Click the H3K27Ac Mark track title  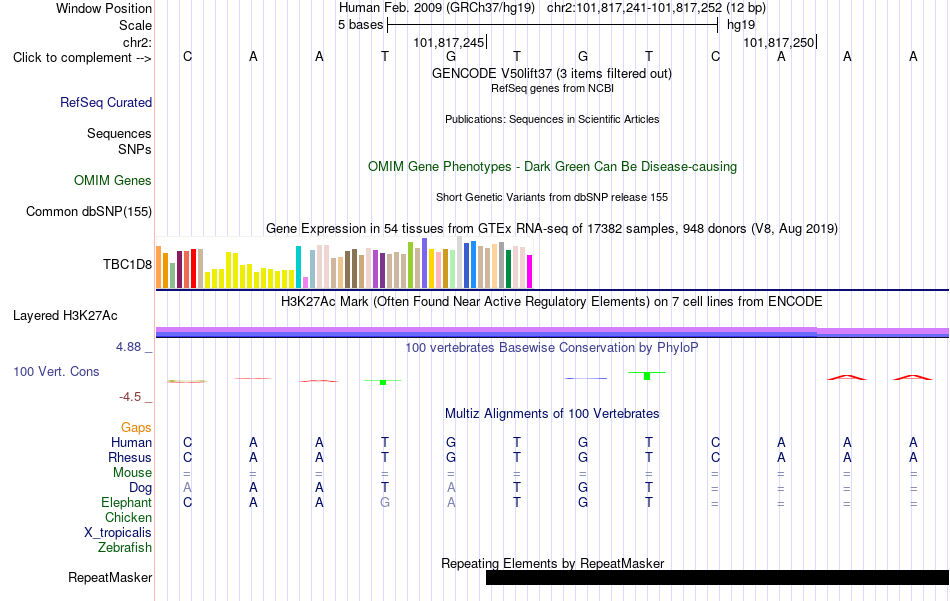pyautogui.click(x=551, y=302)
